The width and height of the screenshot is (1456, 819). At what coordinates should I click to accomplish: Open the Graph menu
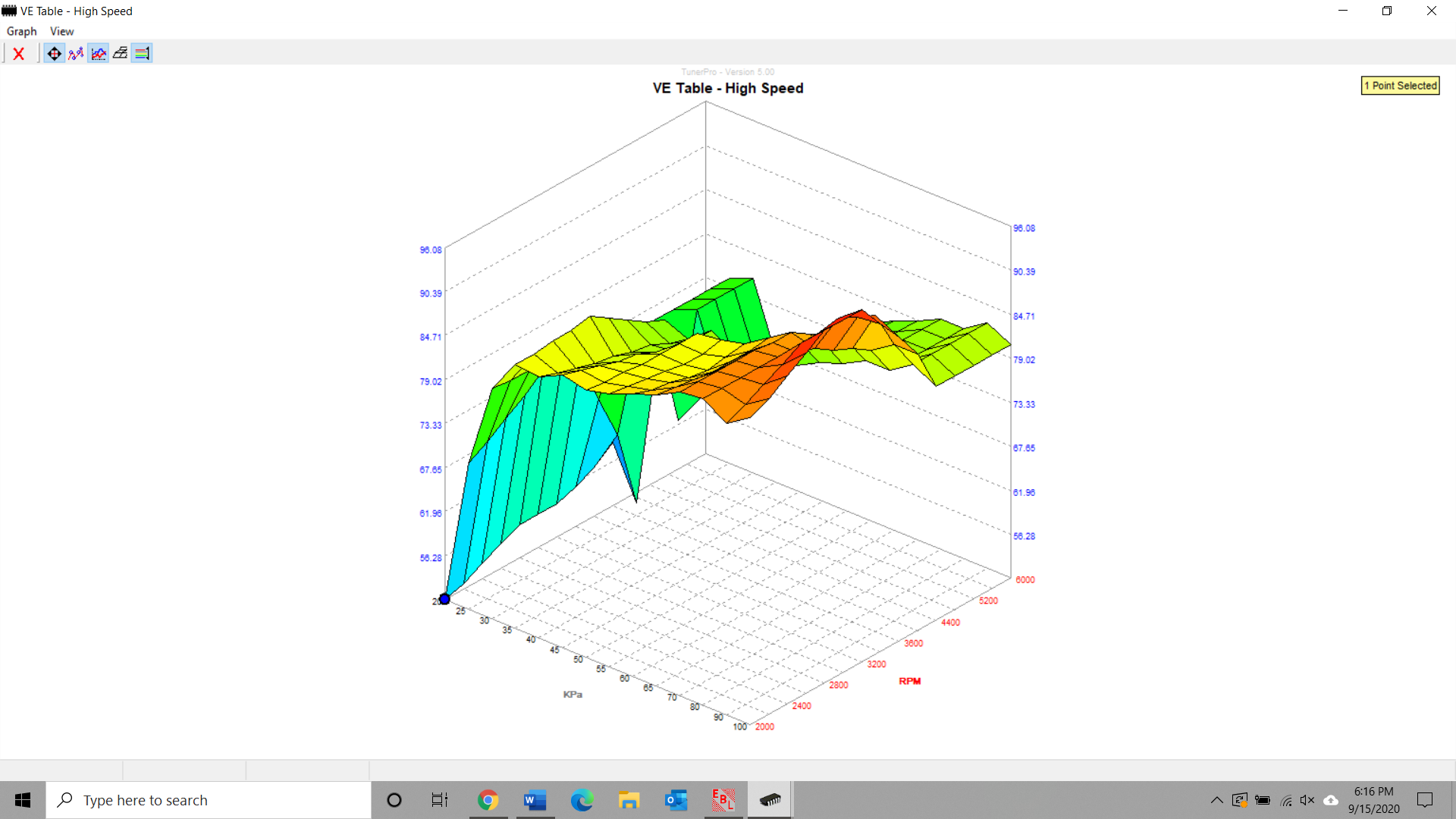point(21,31)
